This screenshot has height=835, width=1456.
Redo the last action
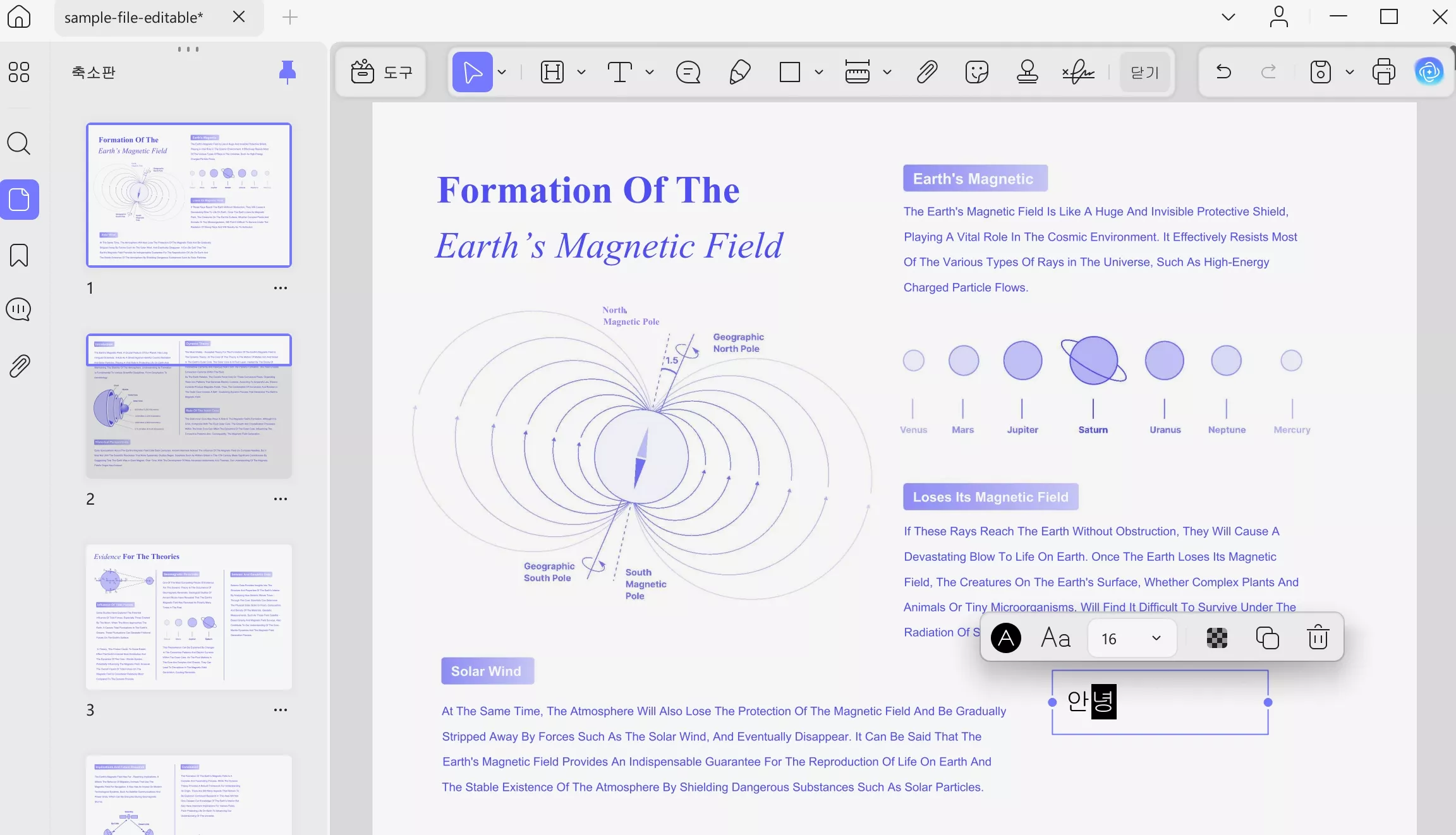point(1269,72)
